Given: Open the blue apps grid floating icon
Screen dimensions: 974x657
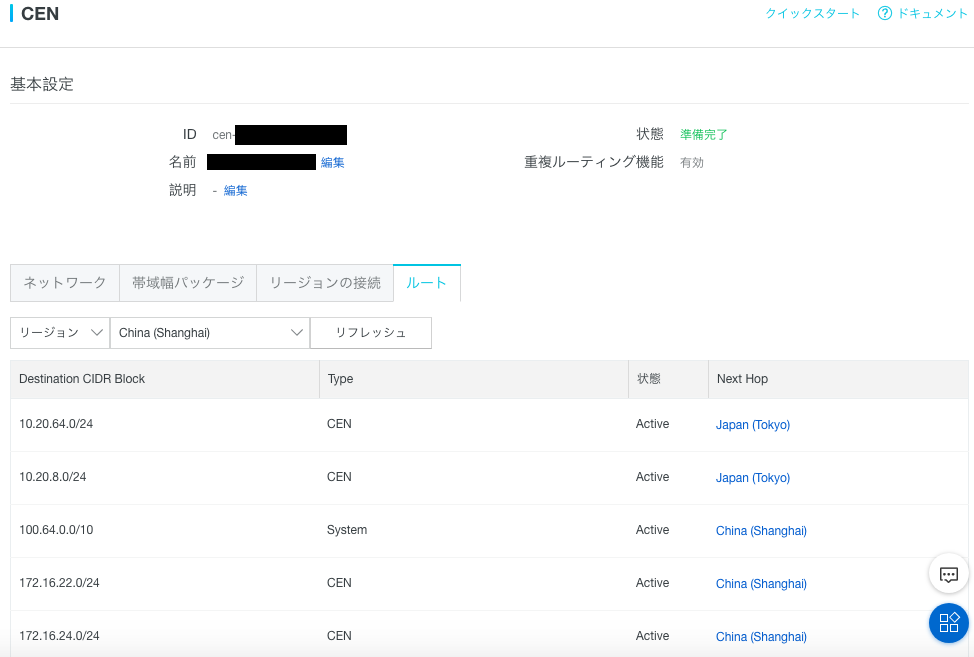Looking at the screenshot, I should click(949, 623).
